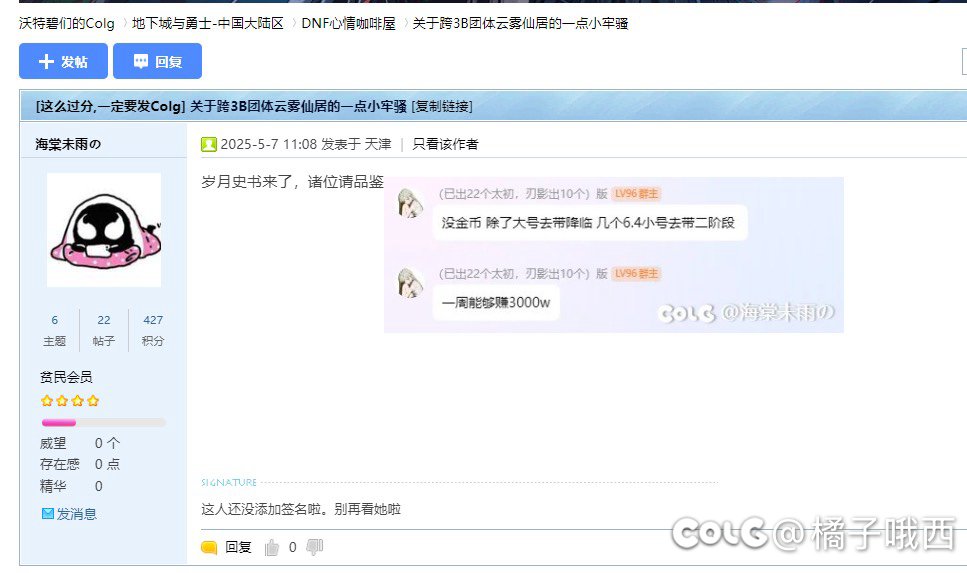Viewport: 967px width, 573px height.
Task: Open the 这么过分,一定要发Colg tag
Action: tap(110, 106)
